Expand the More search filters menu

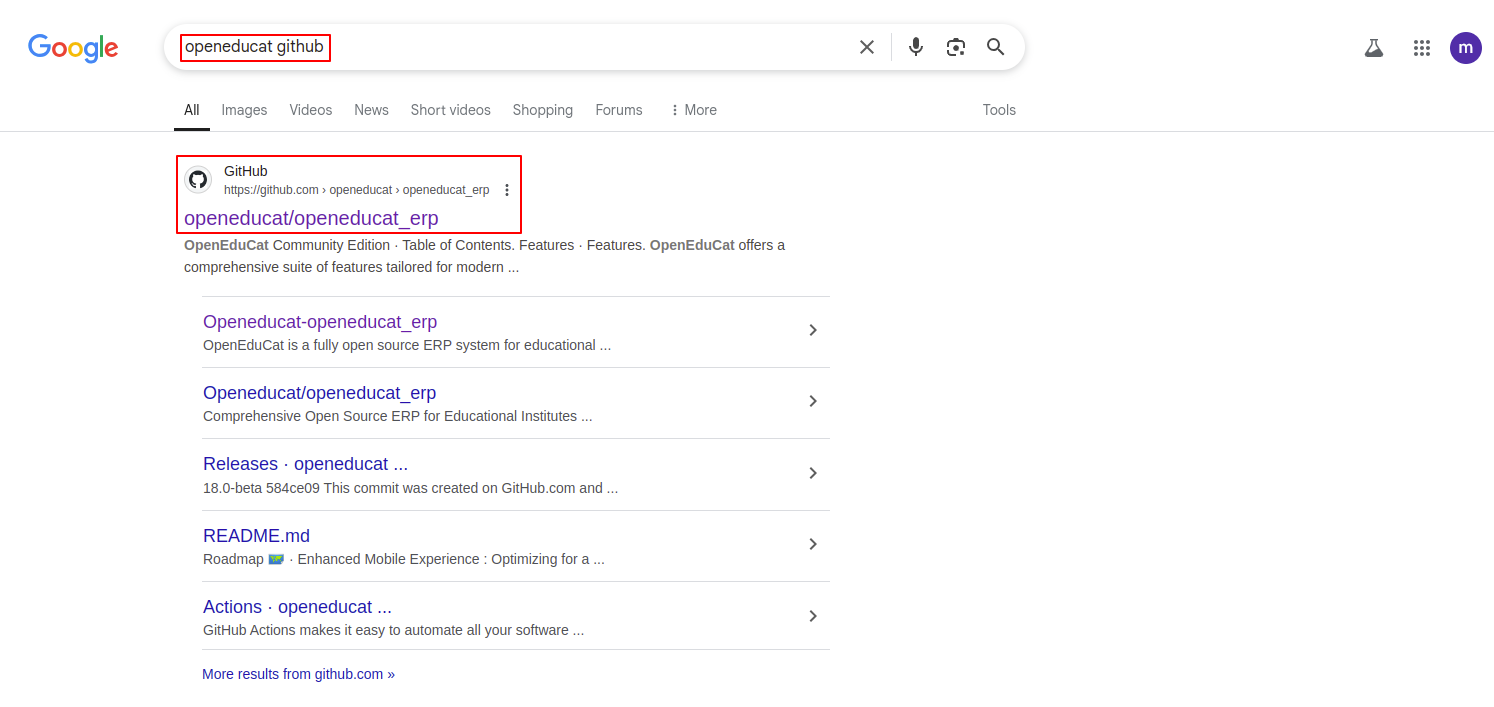693,110
